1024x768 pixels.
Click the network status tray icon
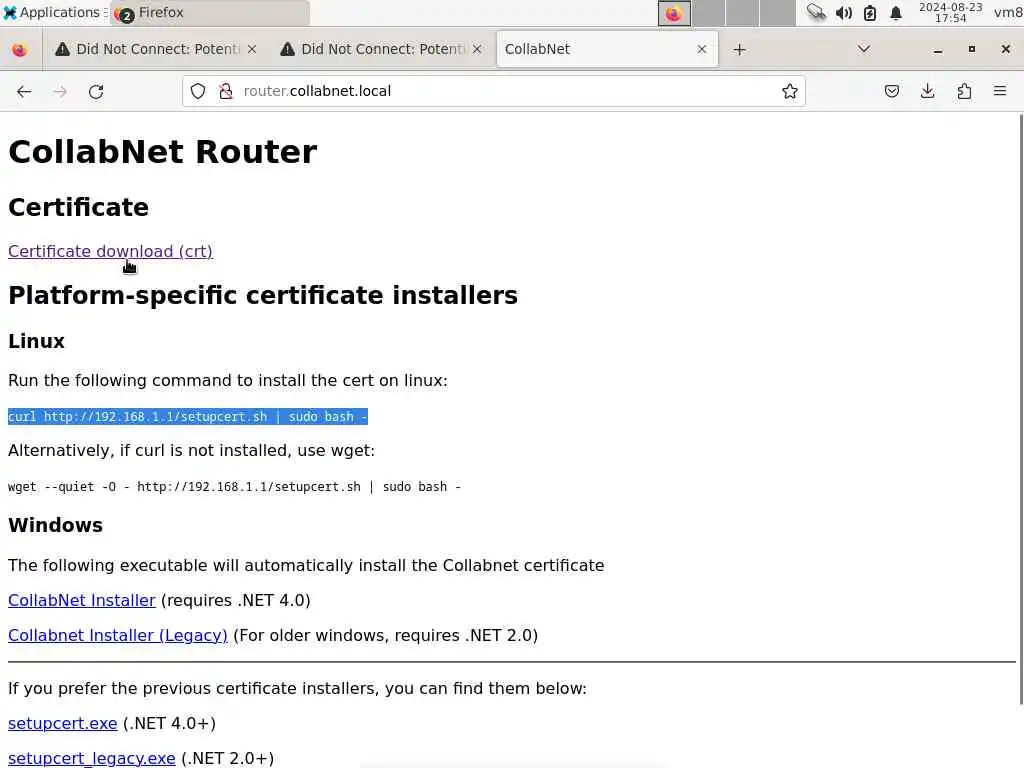pos(816,12)
